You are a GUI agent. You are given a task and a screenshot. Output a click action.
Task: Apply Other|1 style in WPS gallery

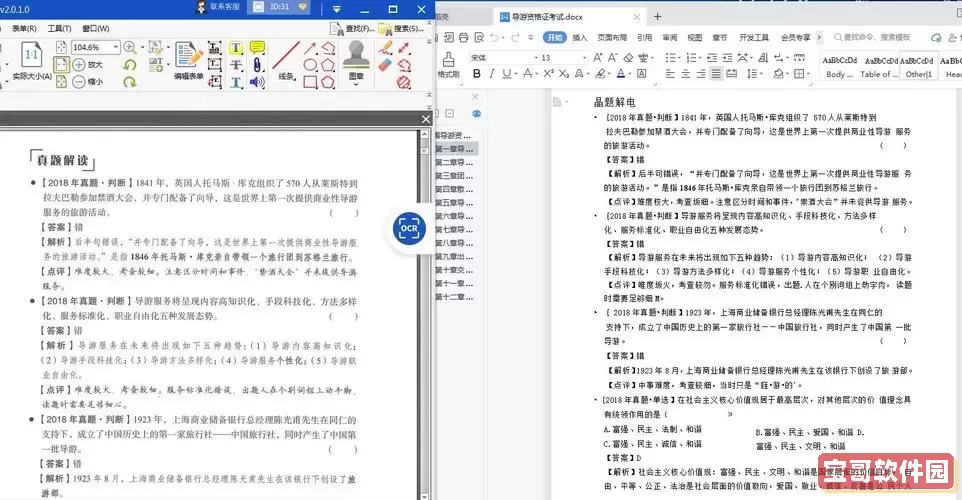point(918,67)
